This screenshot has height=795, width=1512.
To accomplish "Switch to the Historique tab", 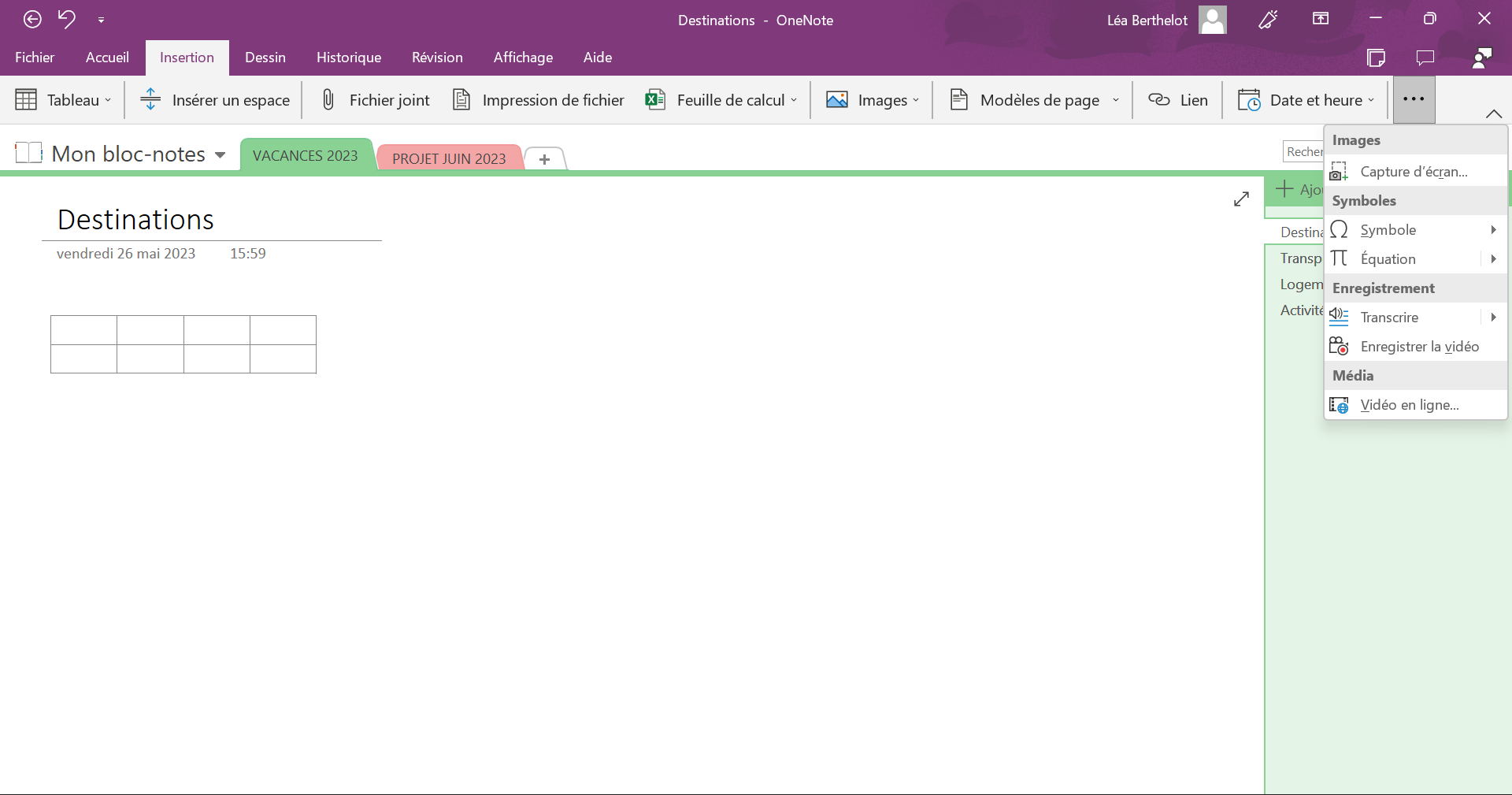I will point(349,58).
